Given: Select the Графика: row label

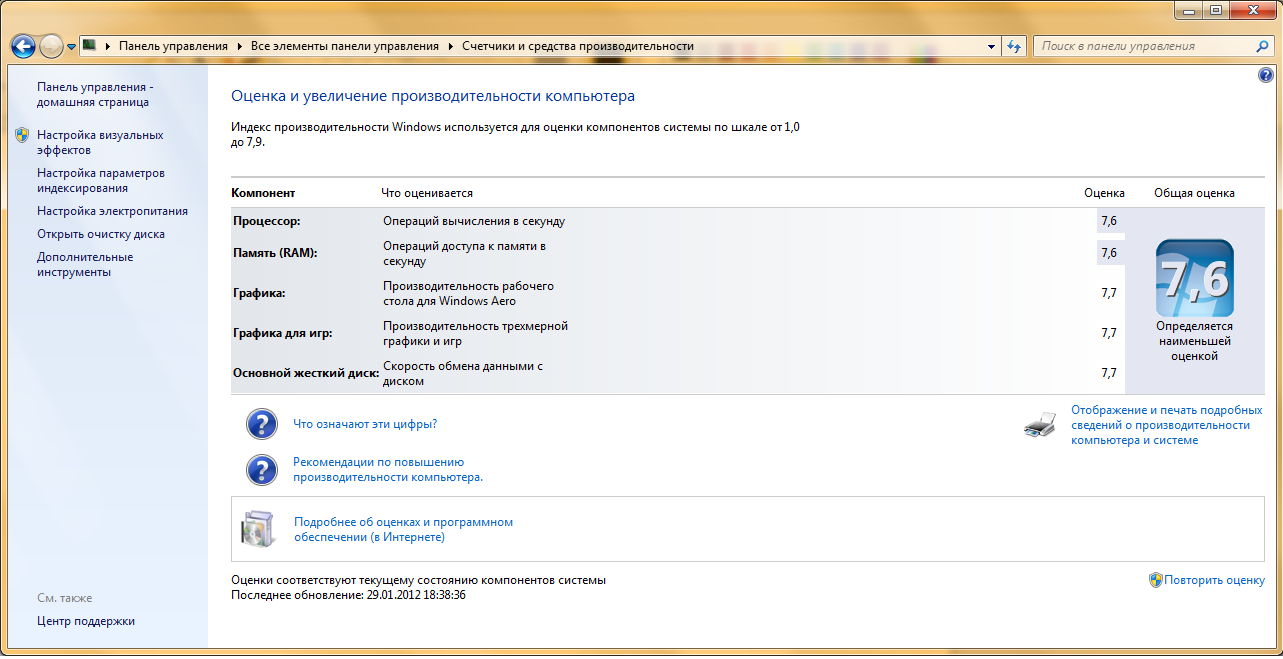Looking at the screenshot, I should point(259,293).
